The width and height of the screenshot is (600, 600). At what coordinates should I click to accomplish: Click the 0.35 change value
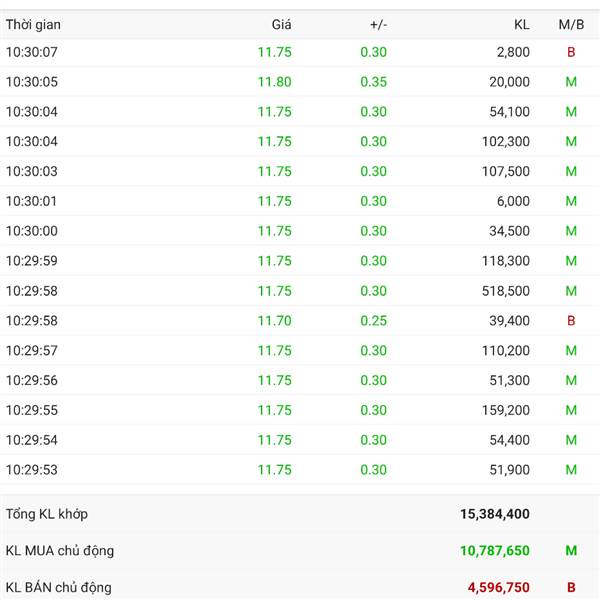click(374, 82)
